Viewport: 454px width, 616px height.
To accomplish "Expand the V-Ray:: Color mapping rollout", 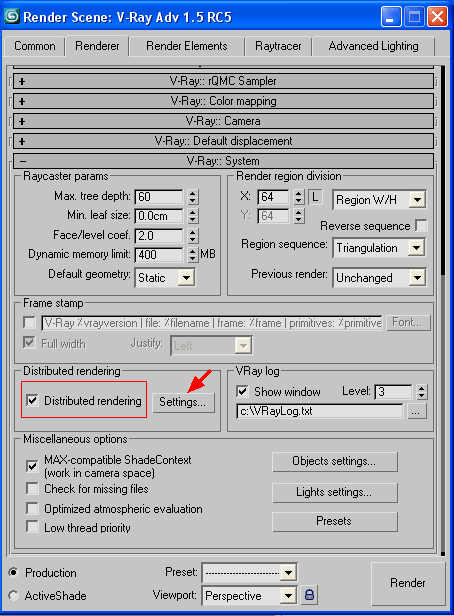I will [223, 101].
